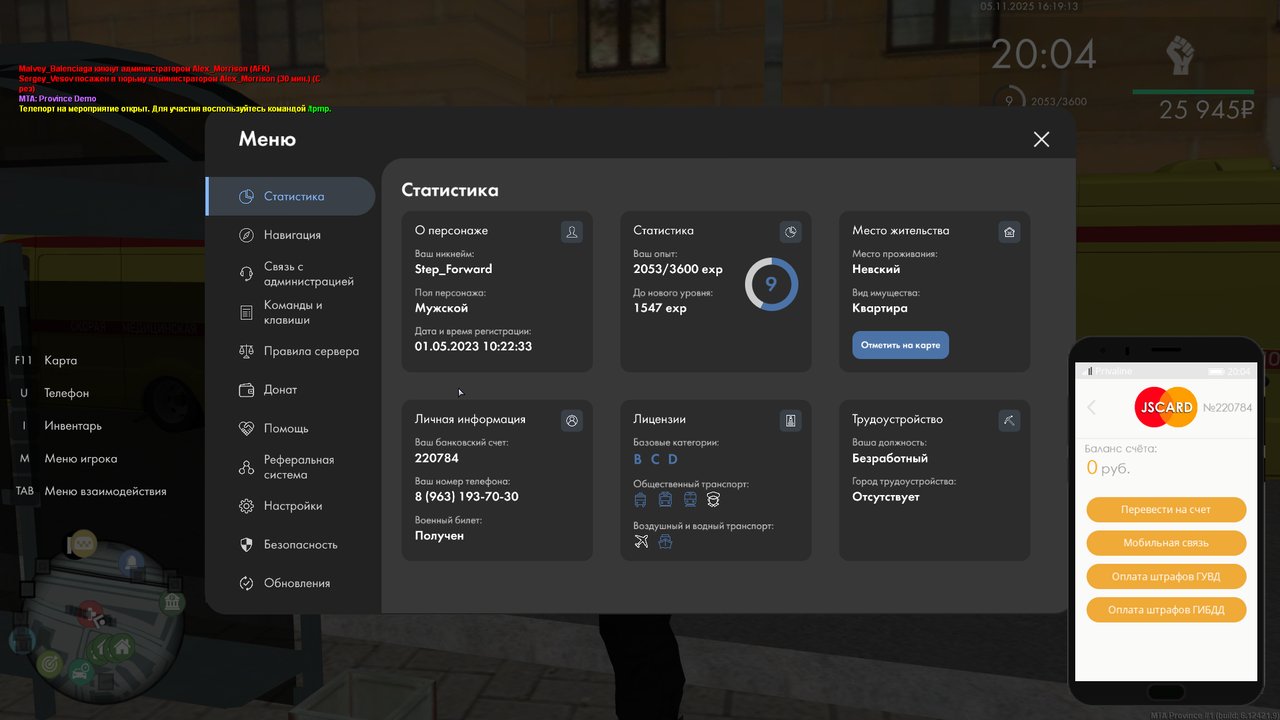Click the Отметить на карте button
The image size is (1280, 720).
click(x=900, y=345)
